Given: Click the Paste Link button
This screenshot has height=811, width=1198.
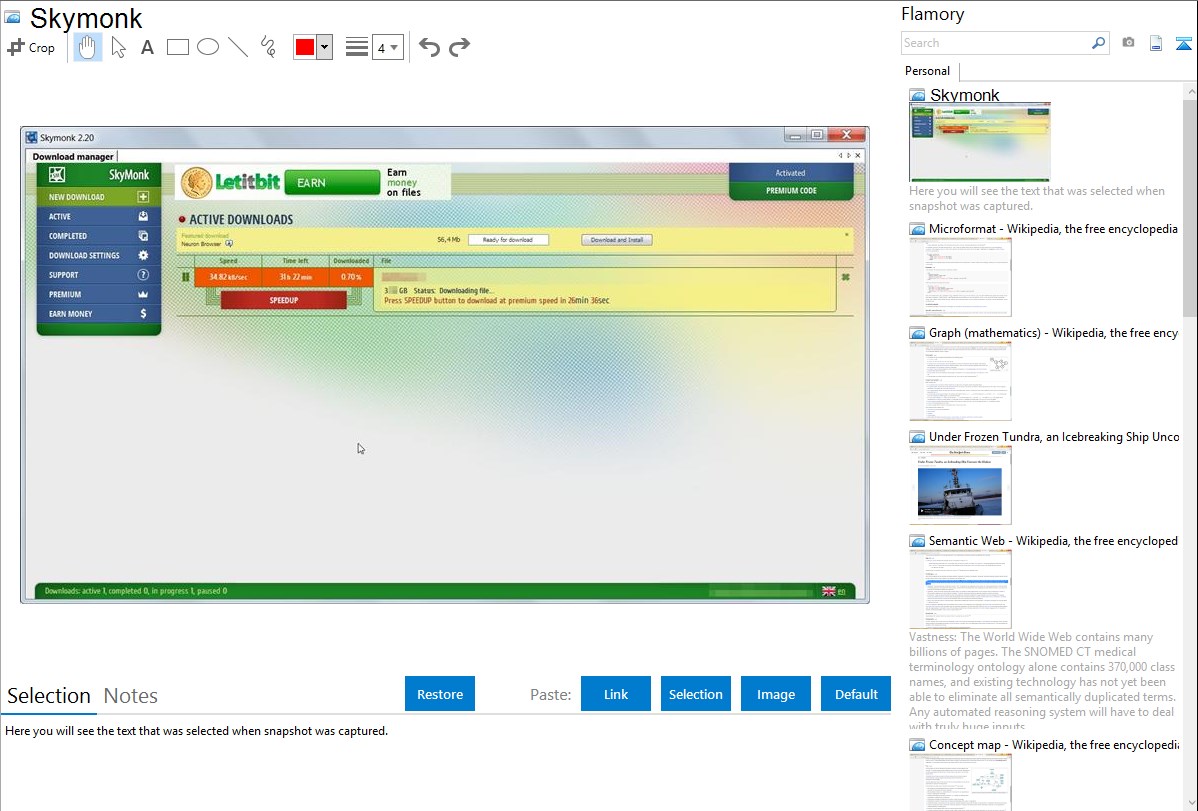Looking at the screenshot, I should click(616, 694).
